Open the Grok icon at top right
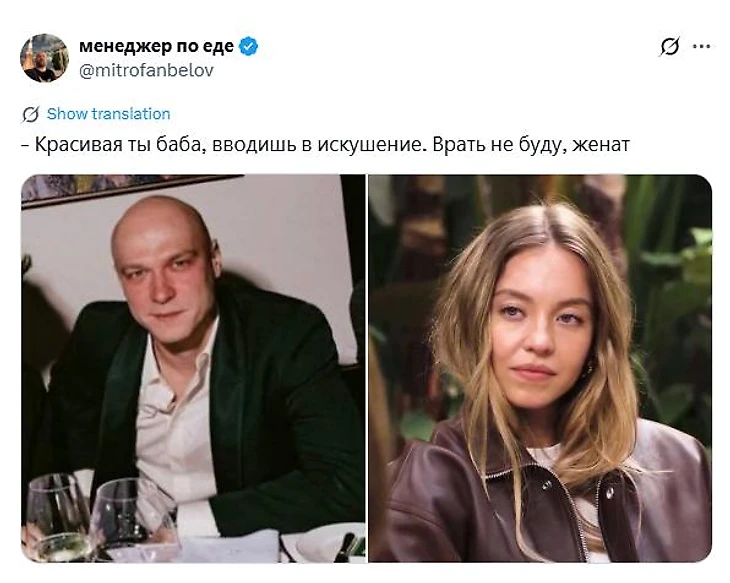 click(x=670, y=46)
